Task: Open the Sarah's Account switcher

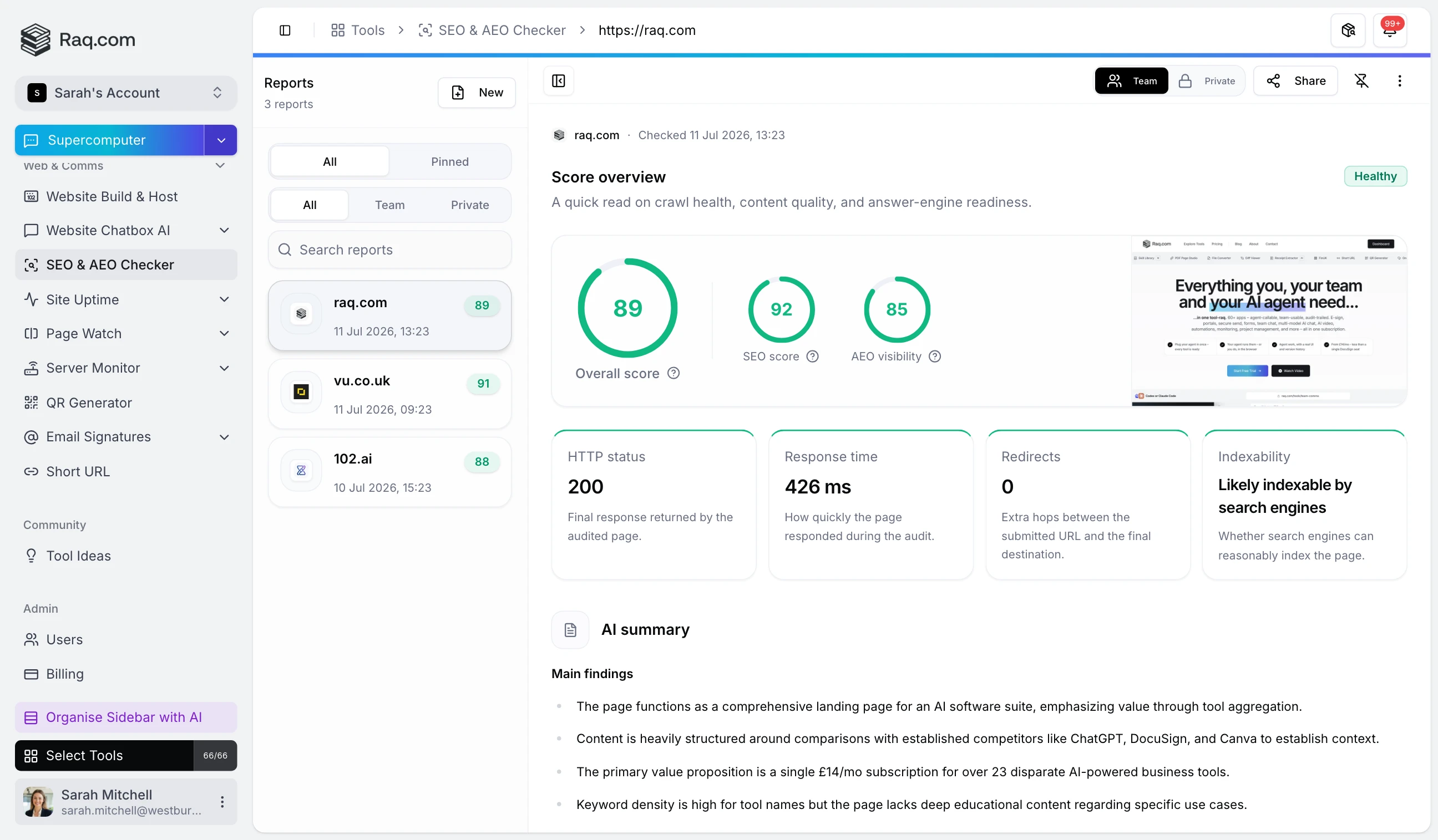Action: (125, 93)
